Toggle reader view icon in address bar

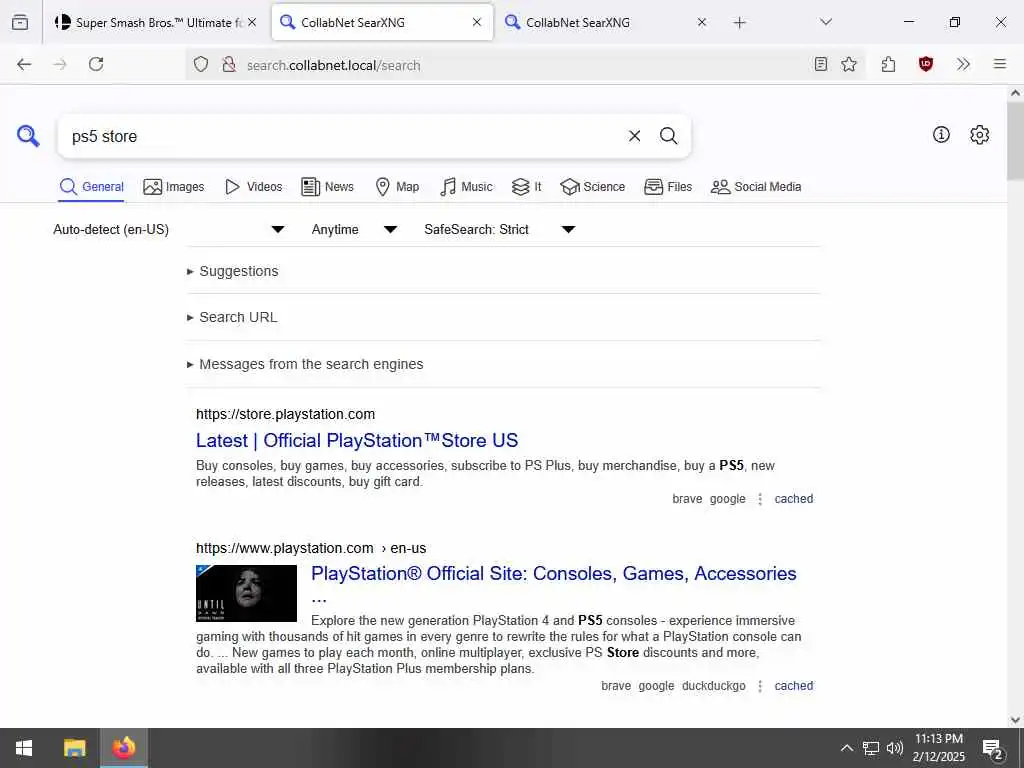821,64
